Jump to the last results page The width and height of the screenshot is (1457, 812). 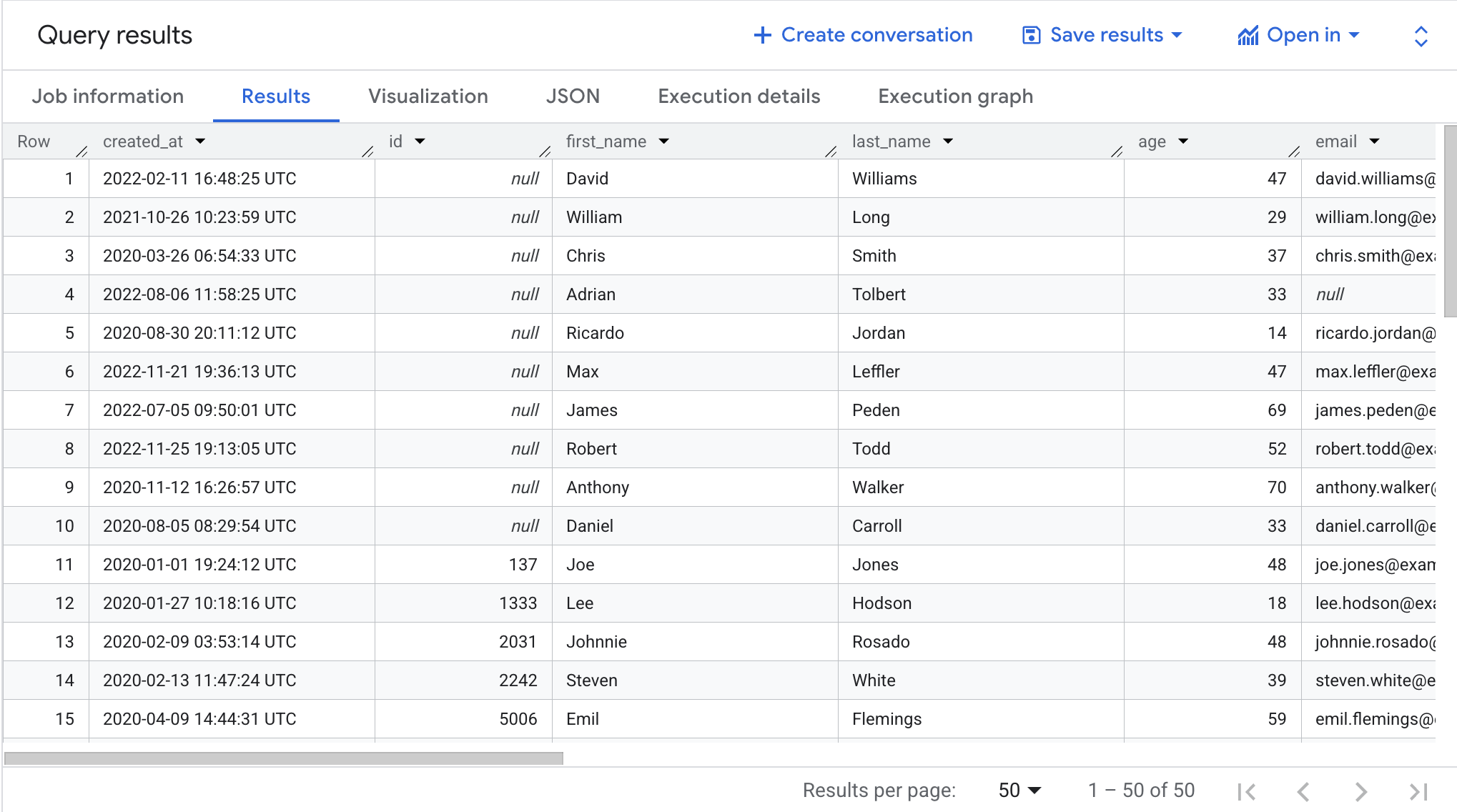point(1418,791)
